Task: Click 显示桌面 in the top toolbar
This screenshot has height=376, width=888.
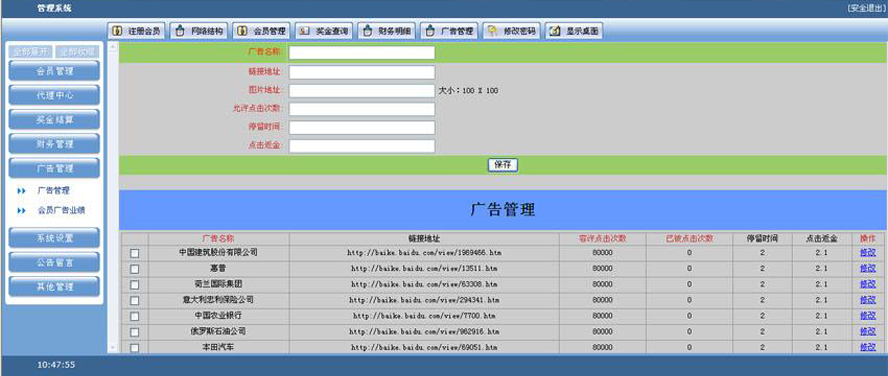Action: point(574,31)
